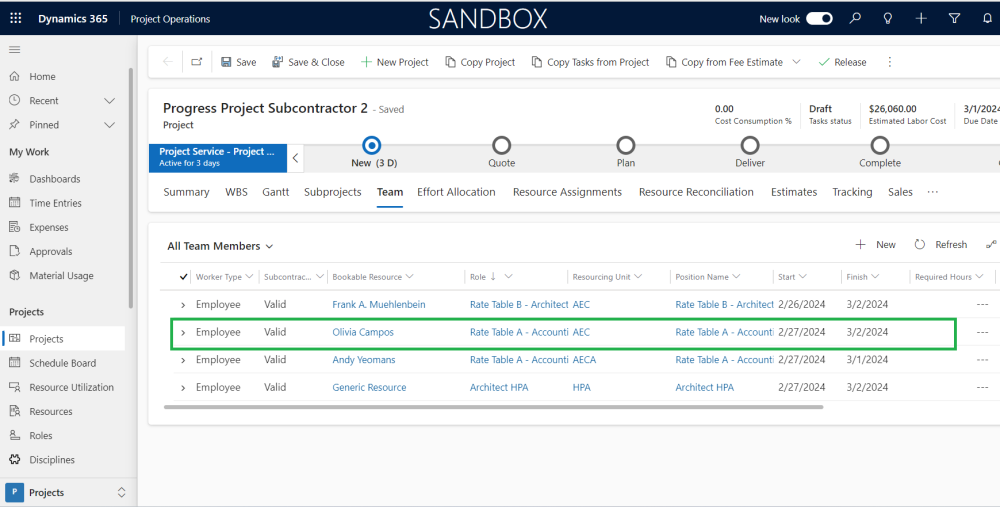The width and height of the screenshot is (1000, 507).
Task: Toggle the New look switch
Action: [820, 18]
